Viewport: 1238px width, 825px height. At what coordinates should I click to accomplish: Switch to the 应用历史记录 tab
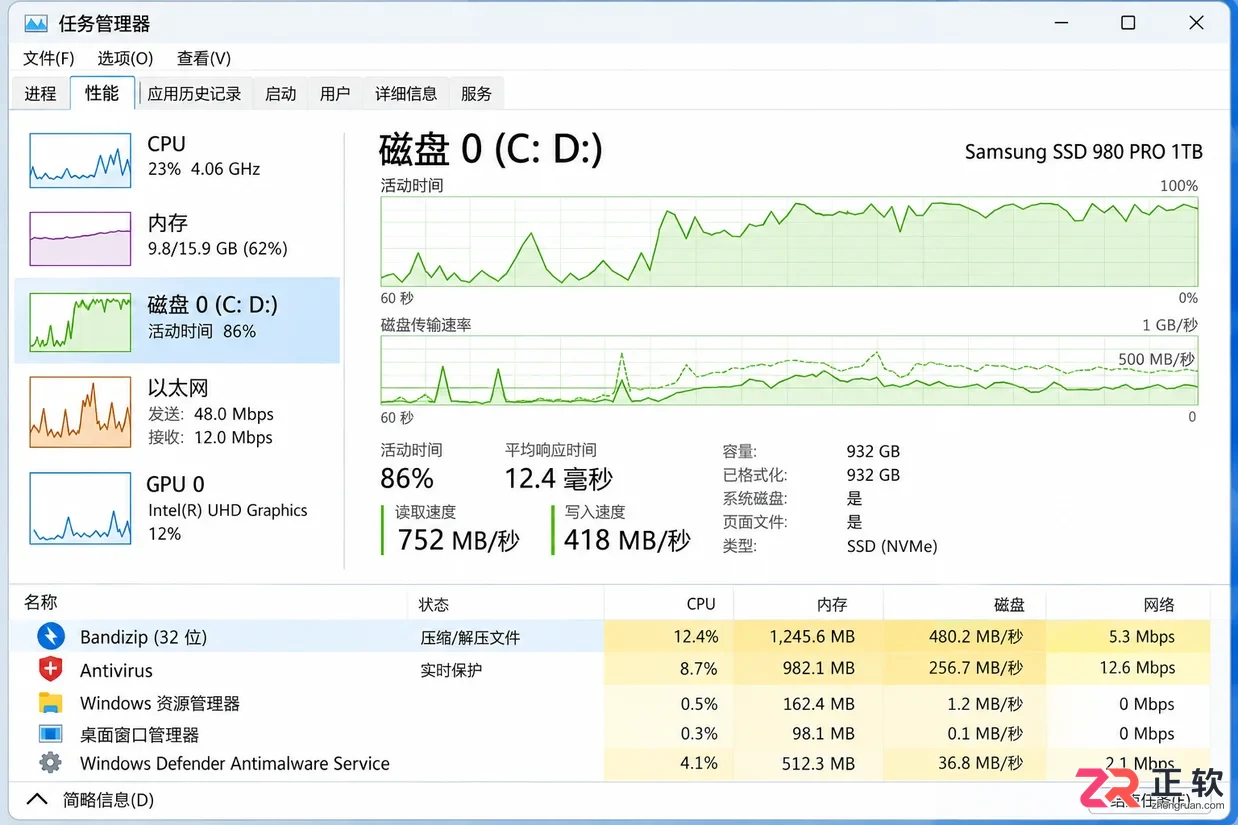195,93
